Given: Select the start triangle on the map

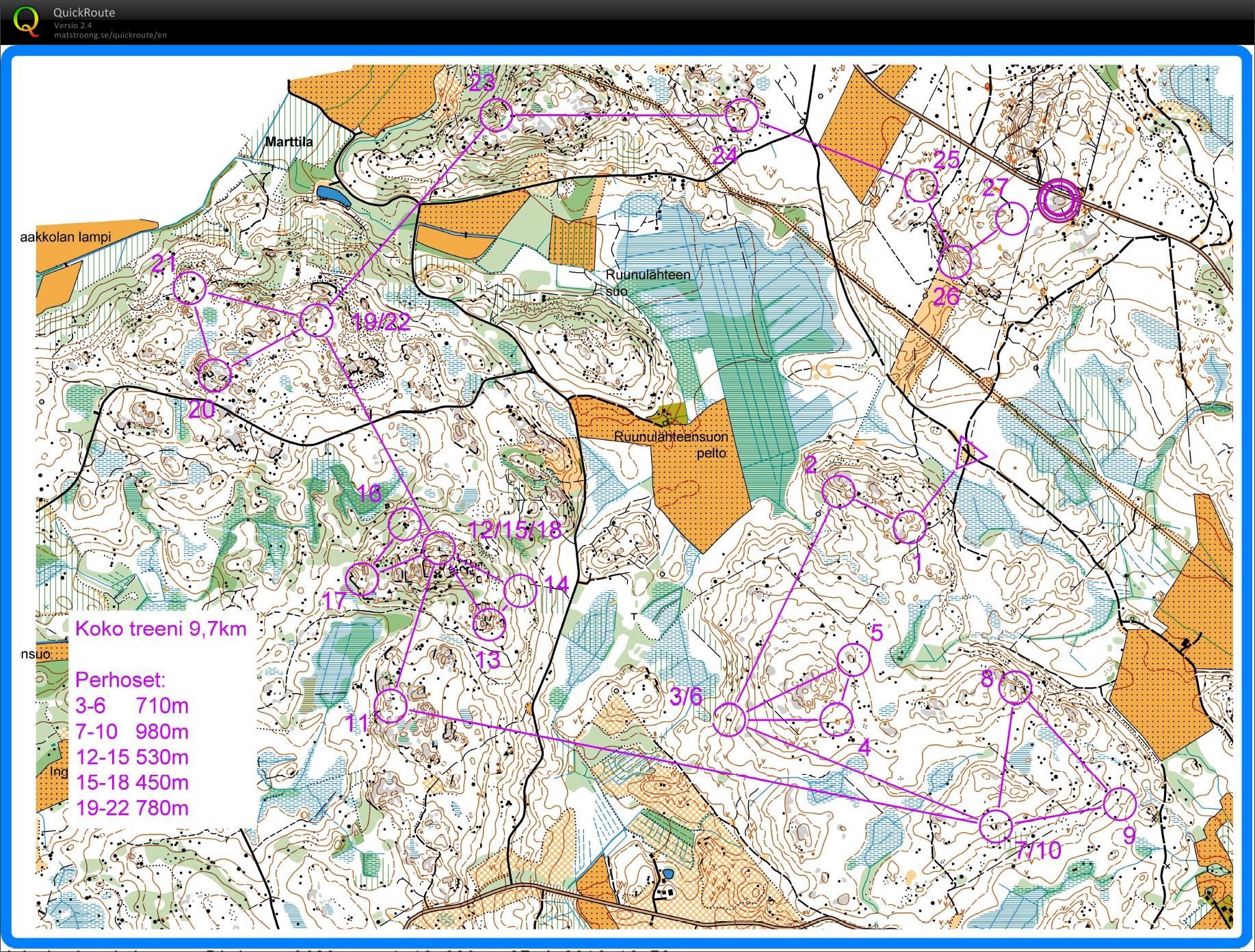Looking at the screenshot, I should (970, 454).
